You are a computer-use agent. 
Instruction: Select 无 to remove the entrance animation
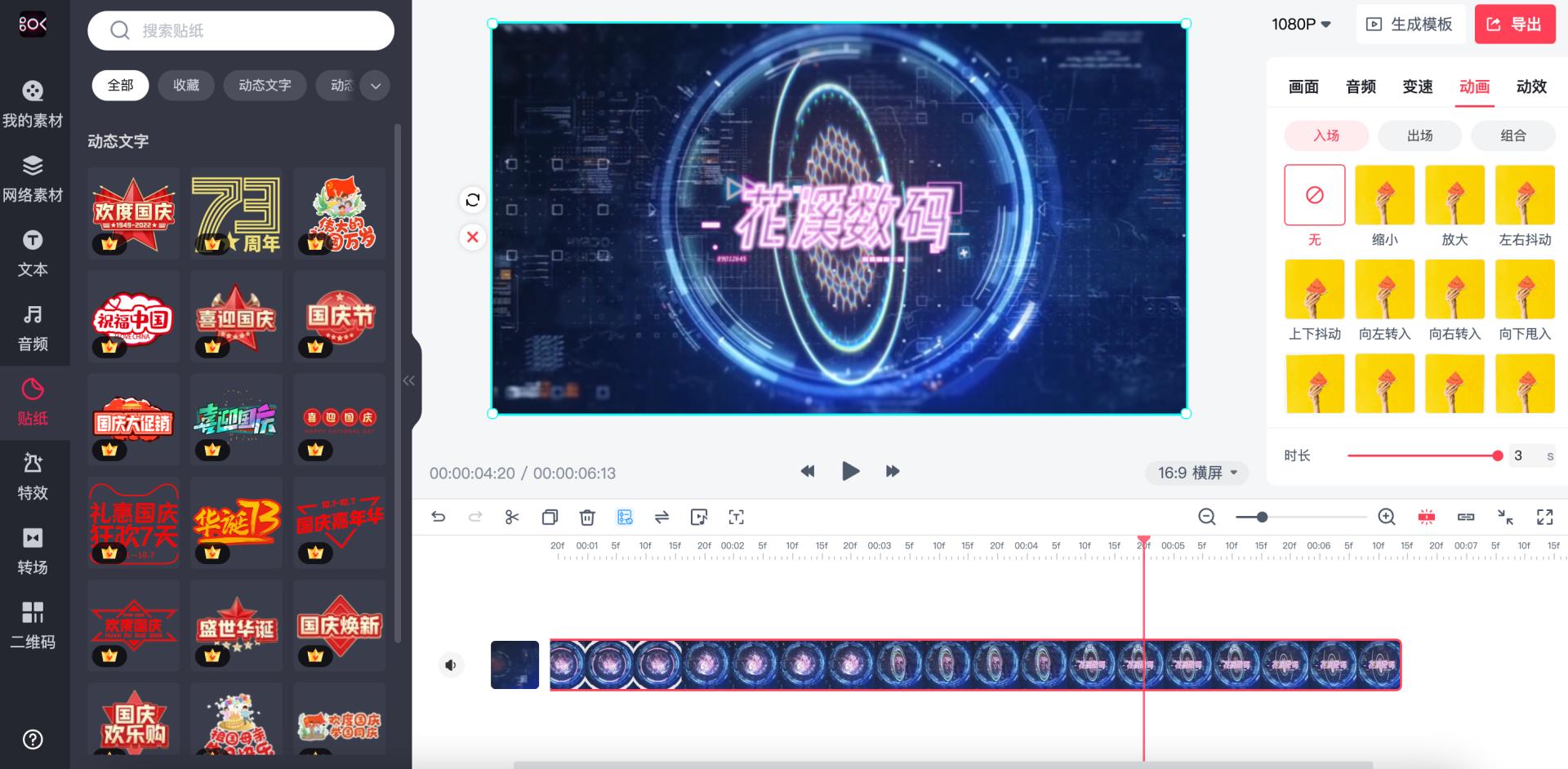(1315, 195)
